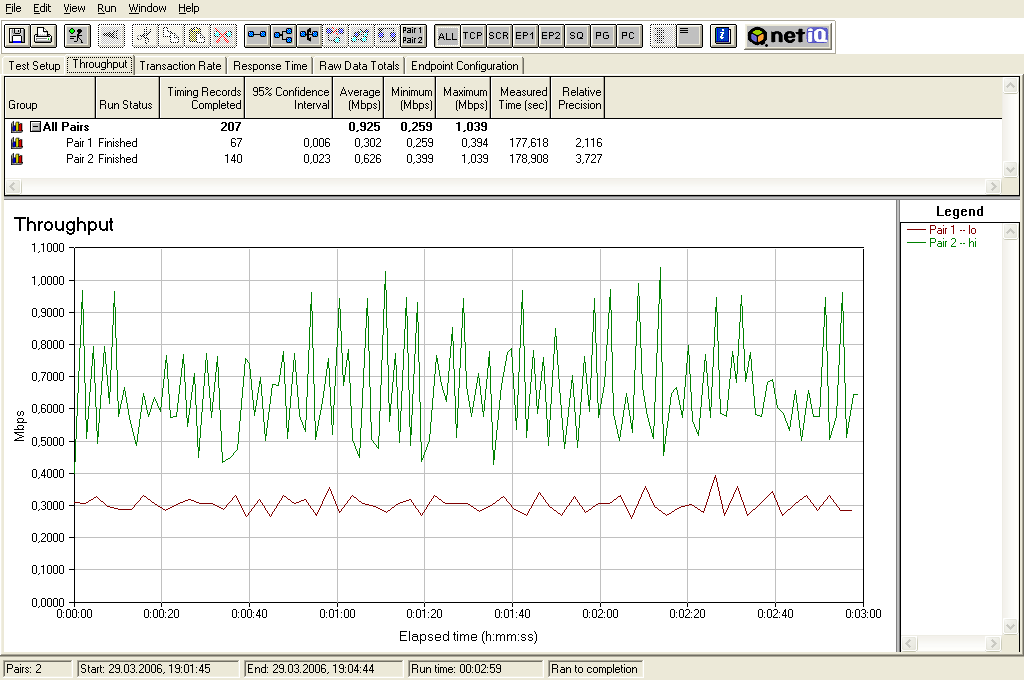Click the blue info icon

[x=721, y=36]
